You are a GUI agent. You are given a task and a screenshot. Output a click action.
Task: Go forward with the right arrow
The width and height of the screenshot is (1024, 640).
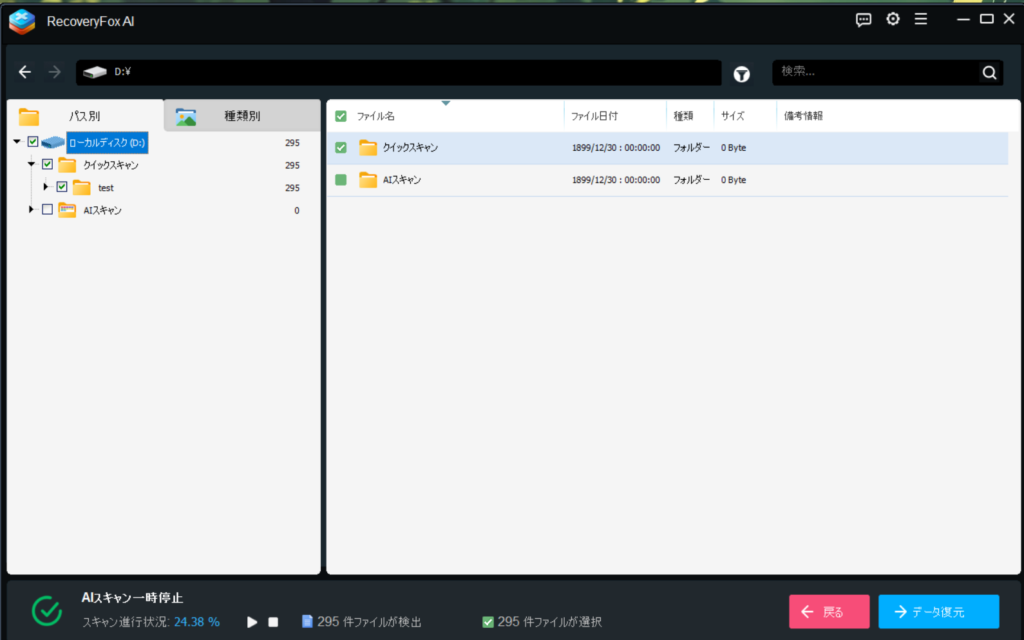click(55, 72)
